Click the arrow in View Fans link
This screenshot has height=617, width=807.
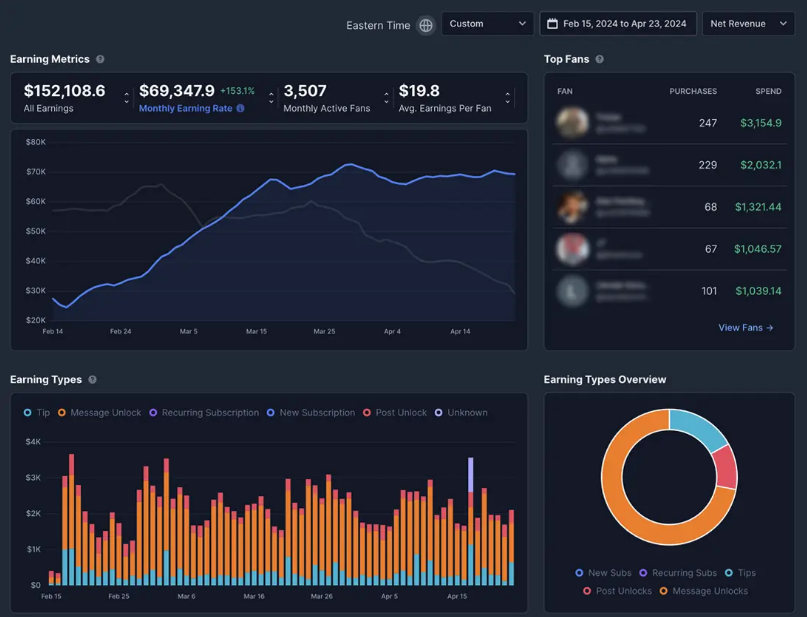[770, 328]
